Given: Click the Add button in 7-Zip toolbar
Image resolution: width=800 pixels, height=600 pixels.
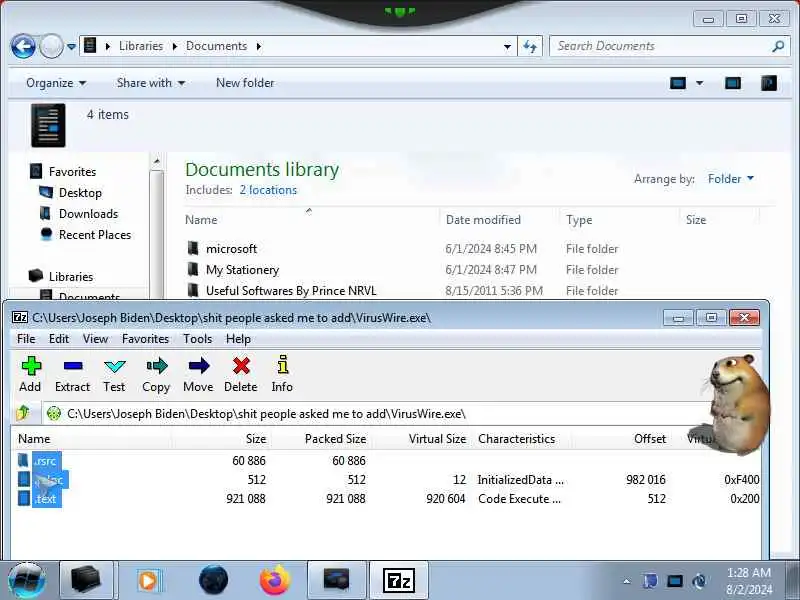Looking at the screenshot, I should point(31,374).
